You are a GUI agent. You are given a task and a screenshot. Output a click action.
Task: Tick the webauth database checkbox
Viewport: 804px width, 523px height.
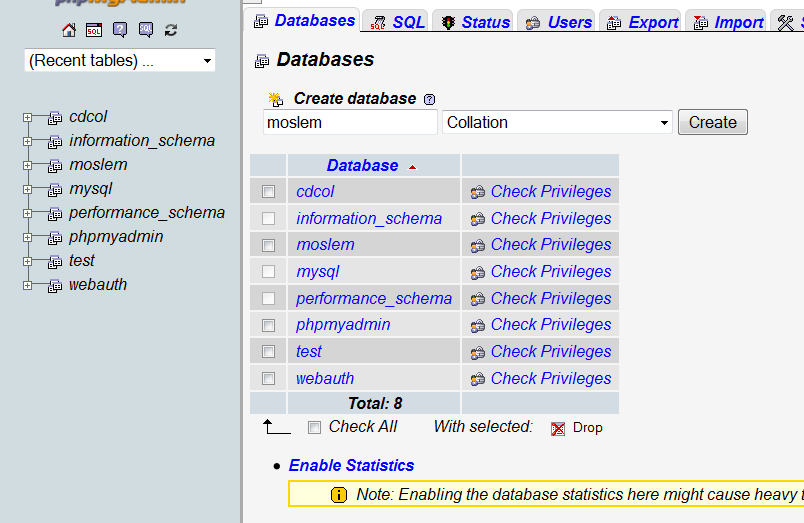(x=268, y=379)
